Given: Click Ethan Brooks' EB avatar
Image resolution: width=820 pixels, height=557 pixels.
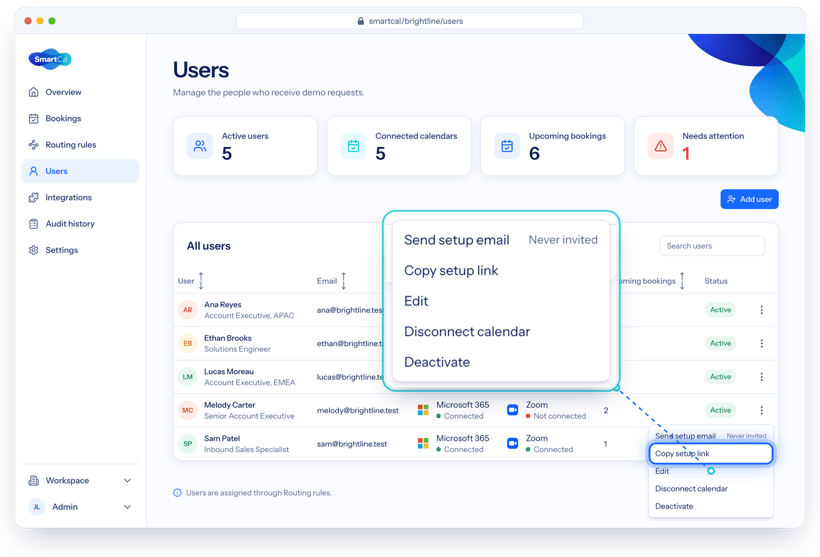Looking at the screenshot, I should coord(188,344).
